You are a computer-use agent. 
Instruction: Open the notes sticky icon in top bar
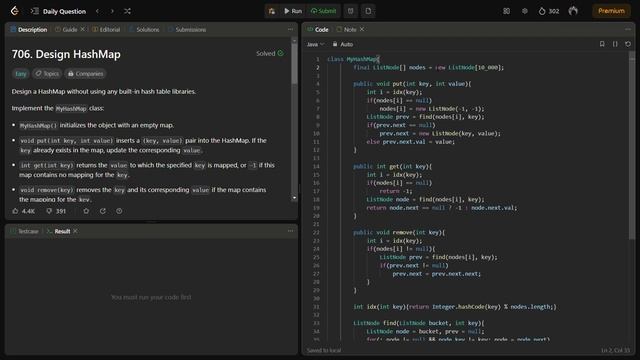tap(368, 11)
